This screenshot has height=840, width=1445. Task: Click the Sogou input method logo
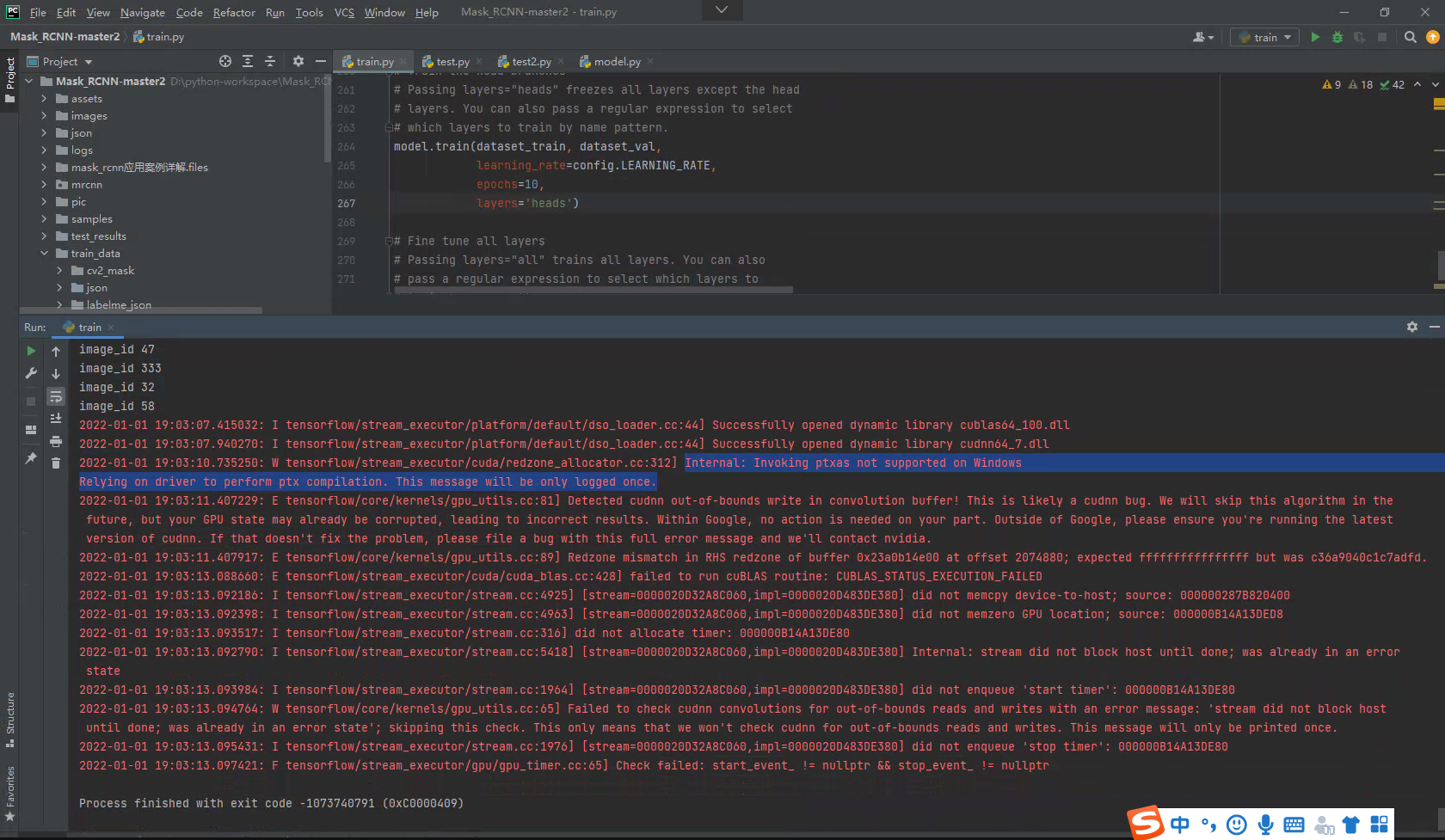1146,823
